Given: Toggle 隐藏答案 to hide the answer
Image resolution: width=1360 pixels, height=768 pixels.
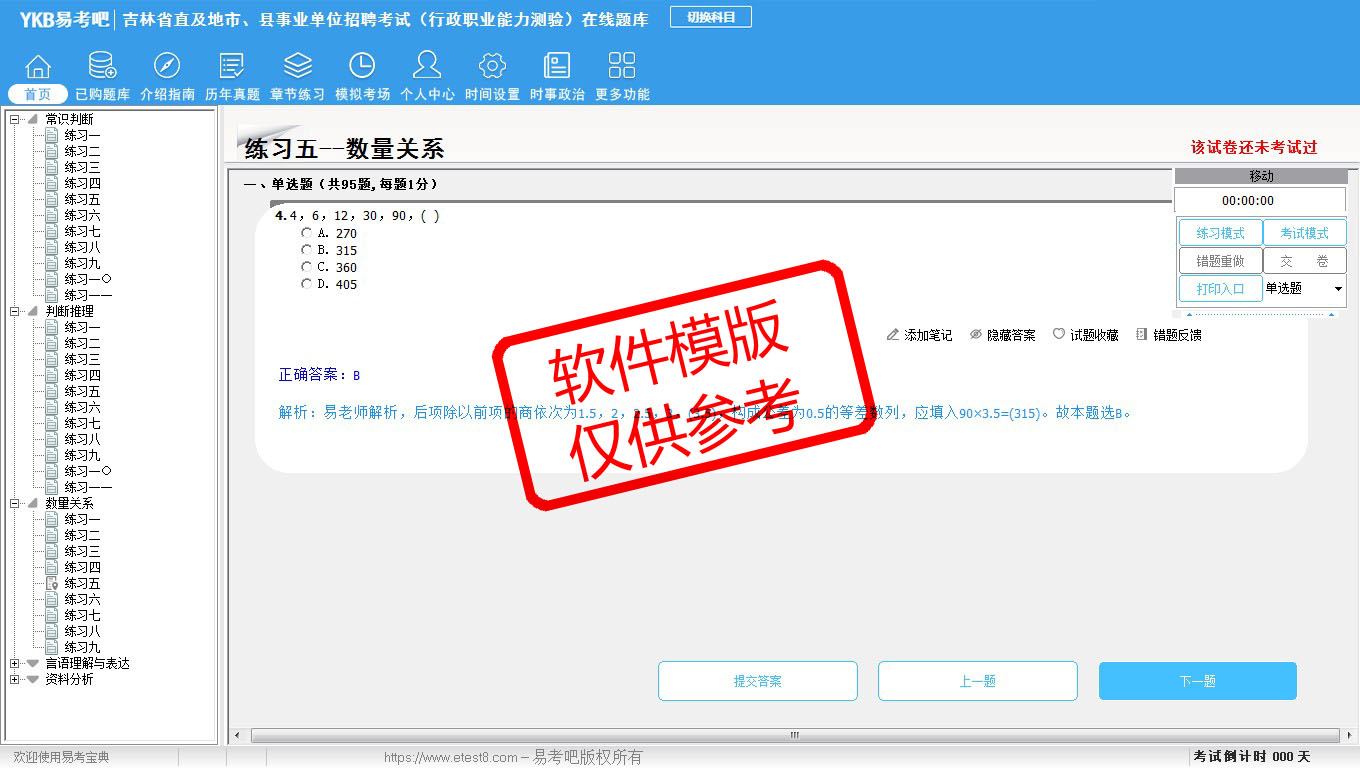Looking at the screenshot, I should (x=1002, y=335).
